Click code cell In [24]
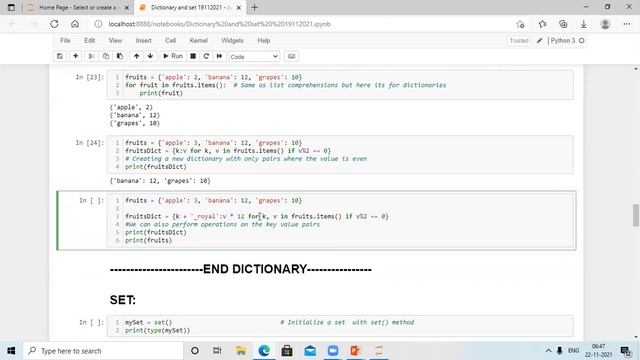The width and height of the screenshot is (640, 360). pos(340,154)
